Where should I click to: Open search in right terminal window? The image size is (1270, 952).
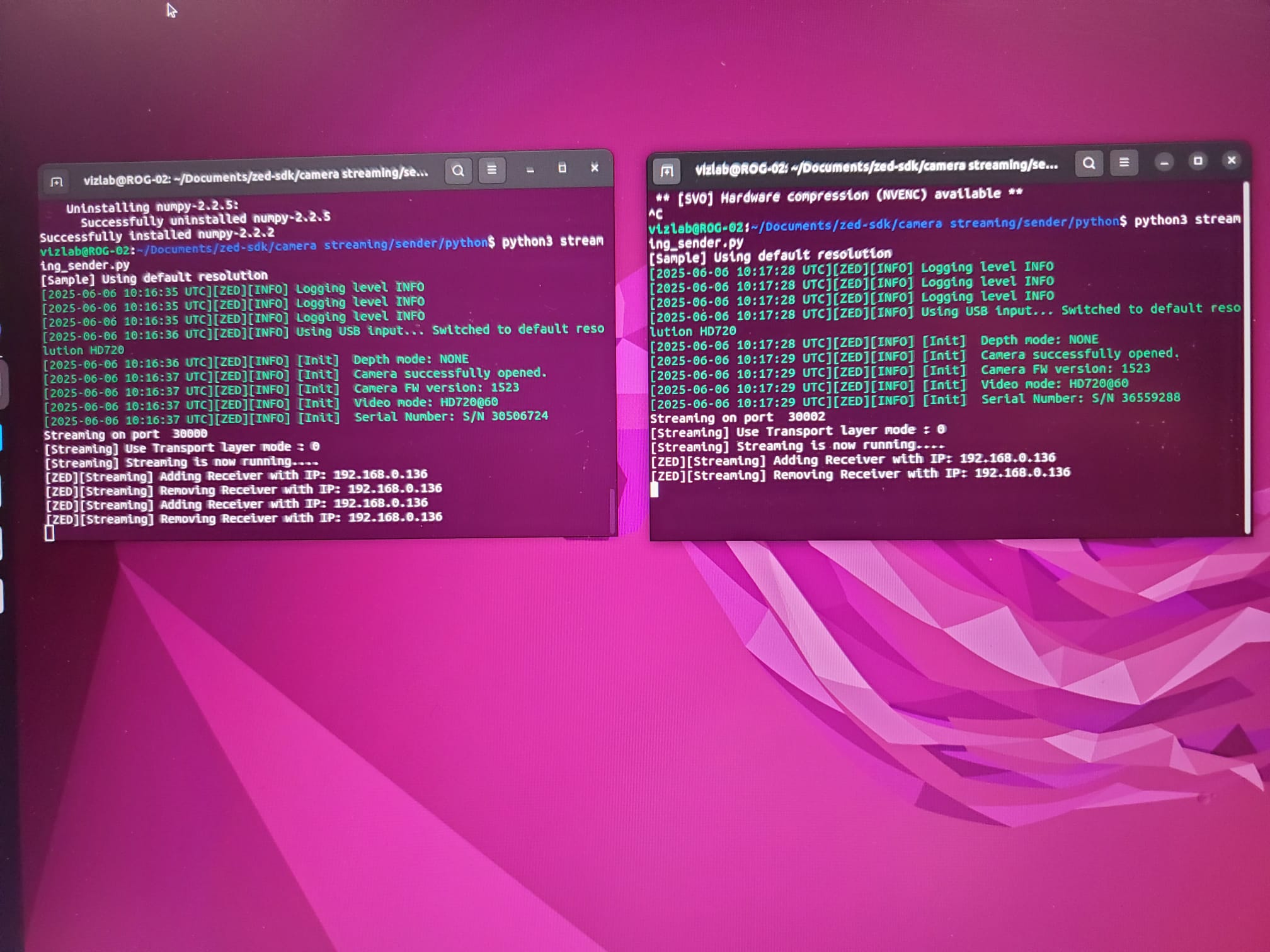tap(1089, 163)
